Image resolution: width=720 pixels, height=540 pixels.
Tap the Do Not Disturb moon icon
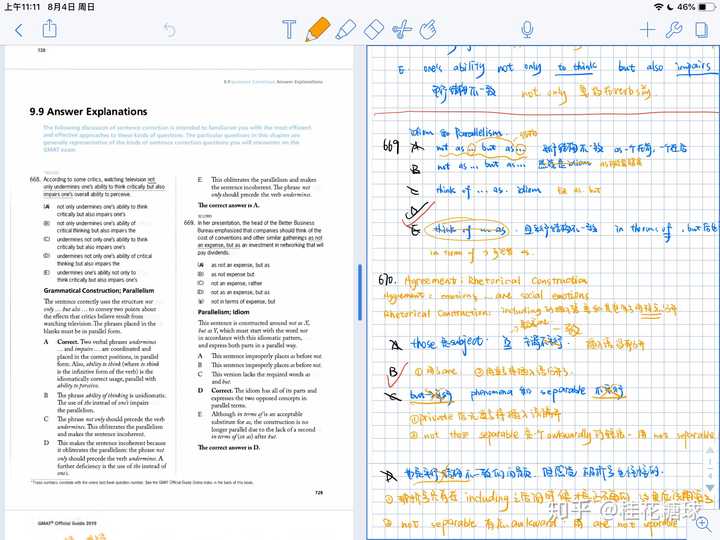(670, 7)
